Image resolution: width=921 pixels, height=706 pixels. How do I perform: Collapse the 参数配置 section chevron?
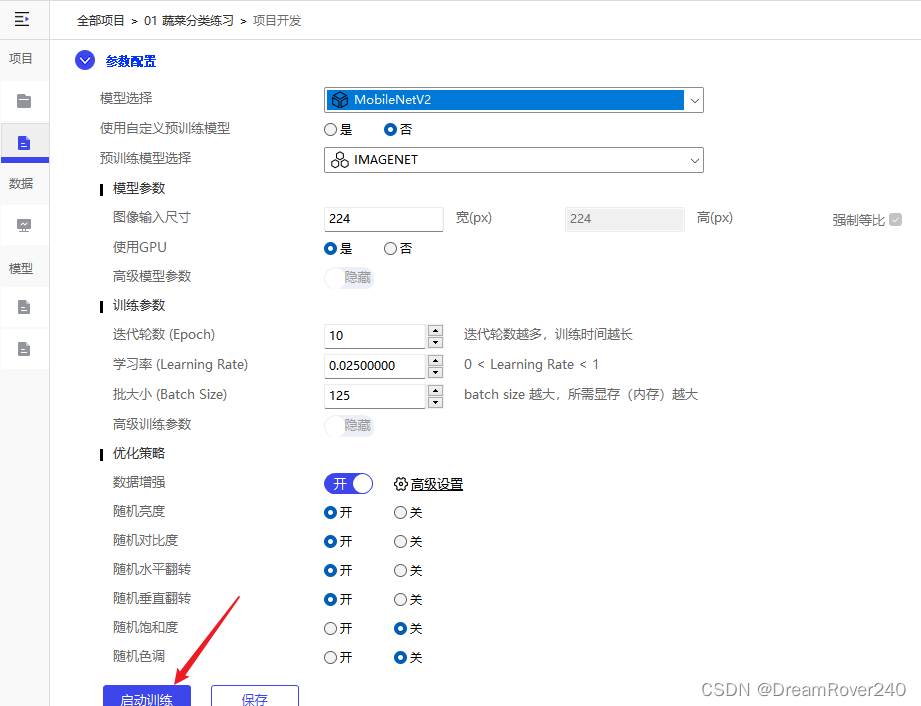pos(85,60)
